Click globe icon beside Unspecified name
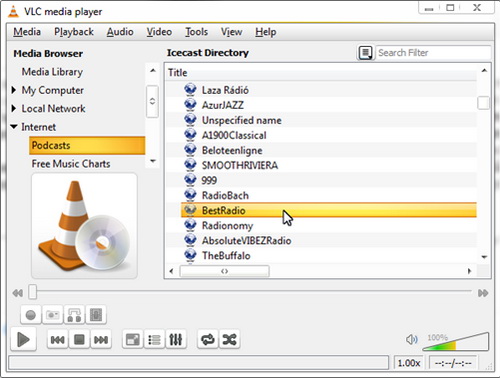500x378 pixels. [190, 119]
